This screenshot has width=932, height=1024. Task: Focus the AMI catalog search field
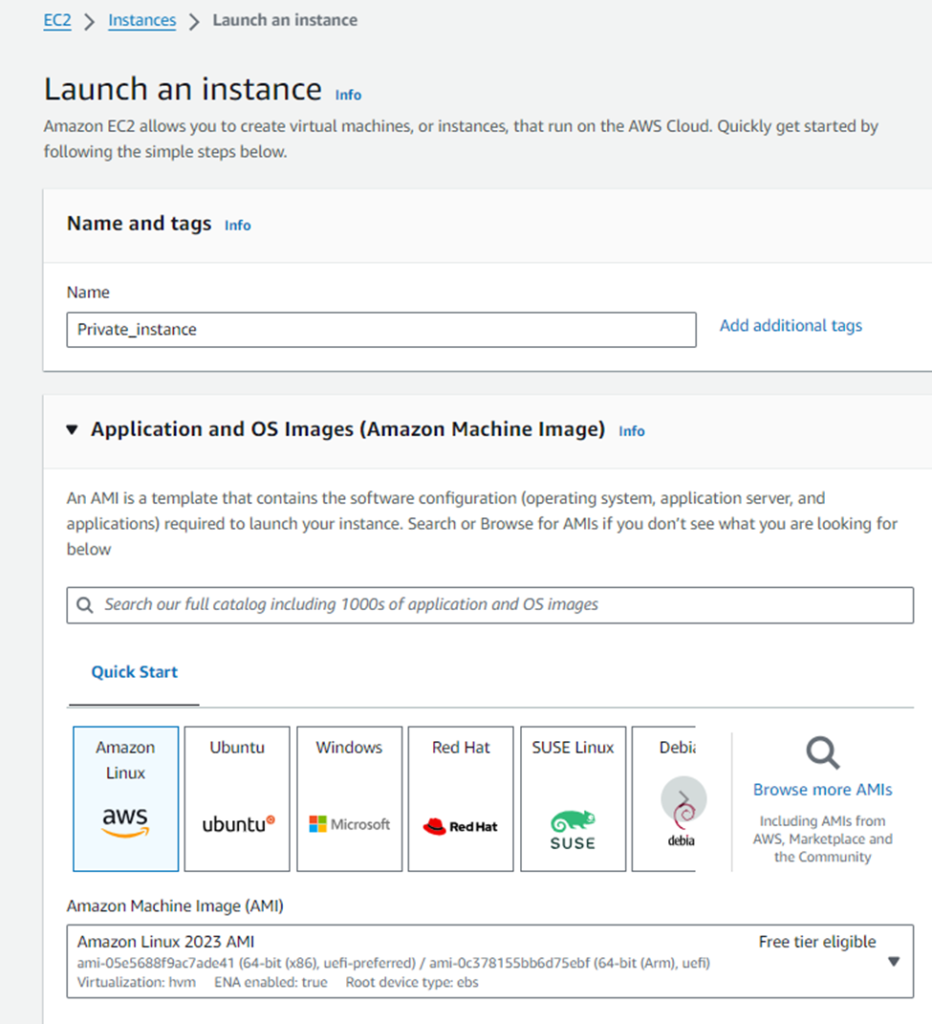(490, 605)
